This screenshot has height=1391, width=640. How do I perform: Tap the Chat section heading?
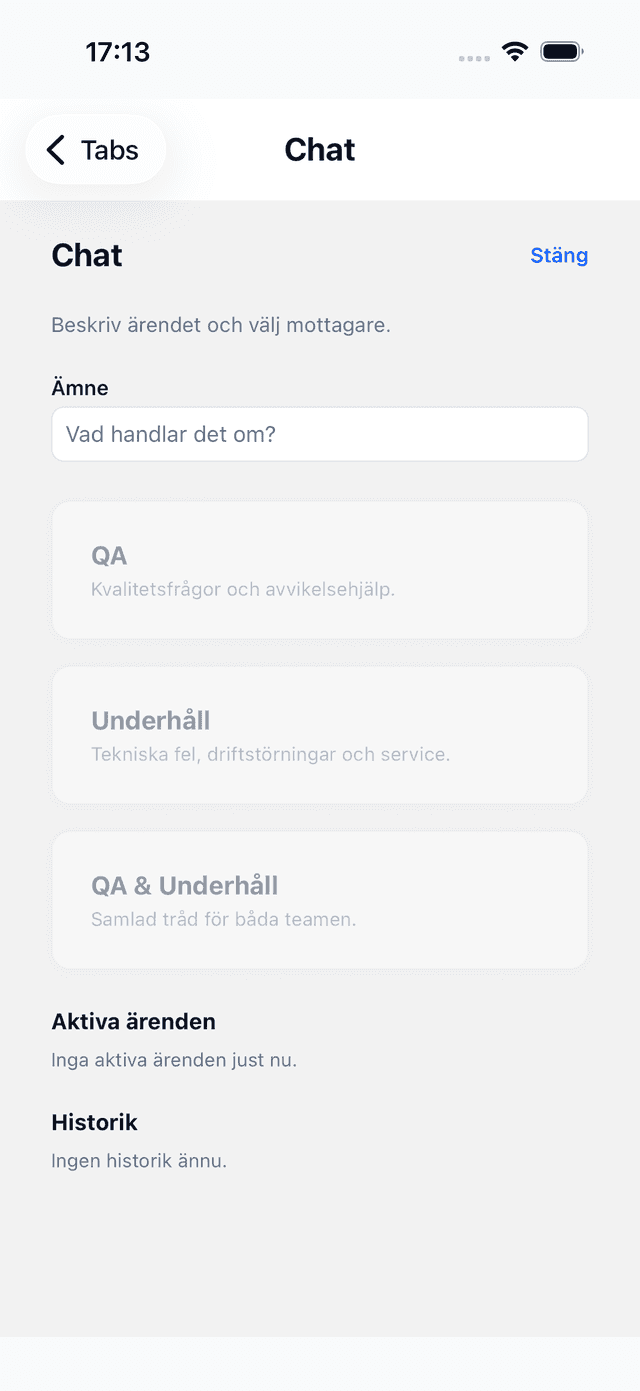[86, 256]
